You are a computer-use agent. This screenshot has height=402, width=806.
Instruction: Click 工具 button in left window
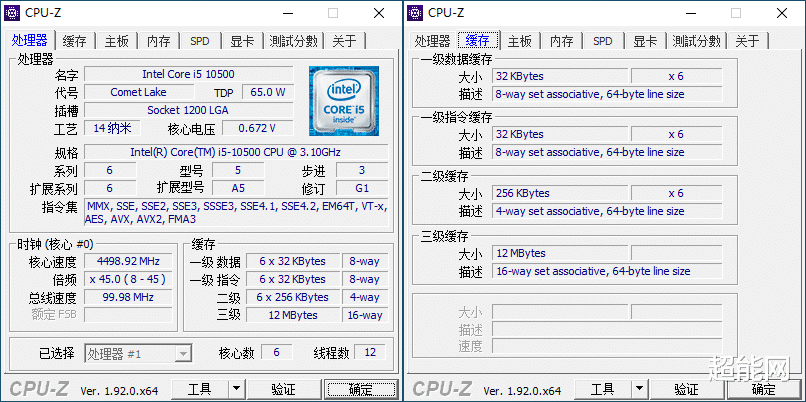click(199, 390)
